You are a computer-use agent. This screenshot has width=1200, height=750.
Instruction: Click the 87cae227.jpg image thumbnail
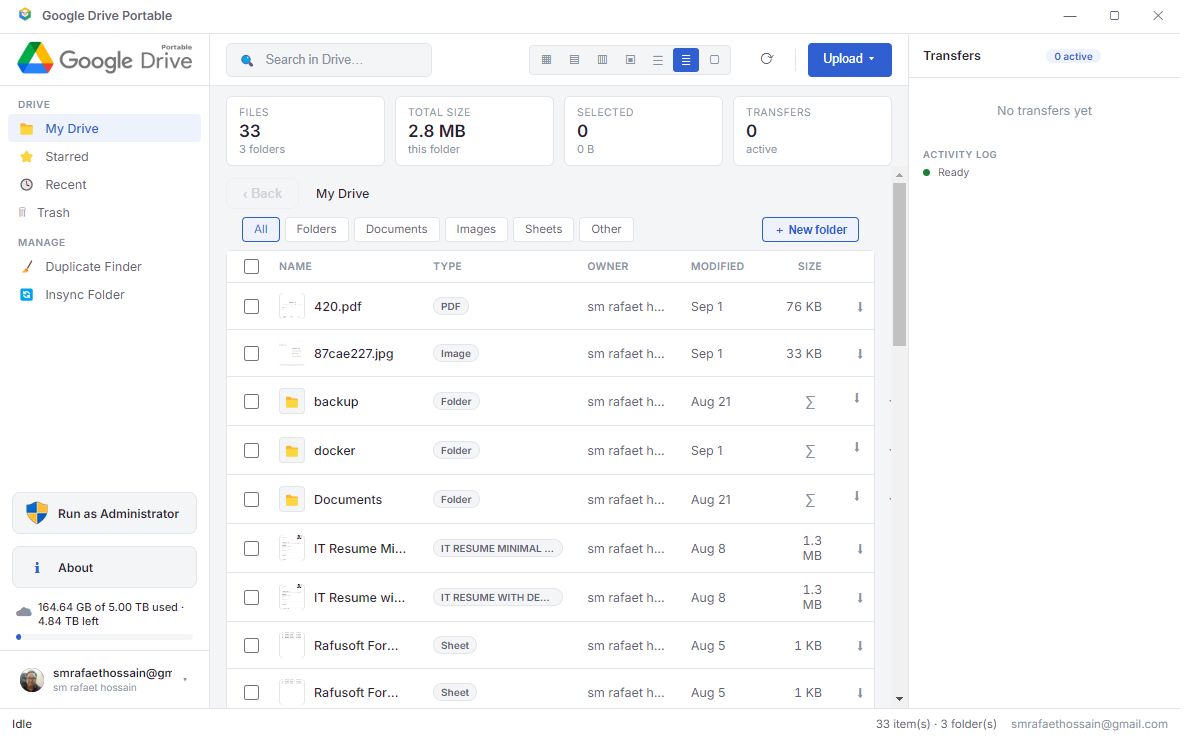(x=292, y=354)
